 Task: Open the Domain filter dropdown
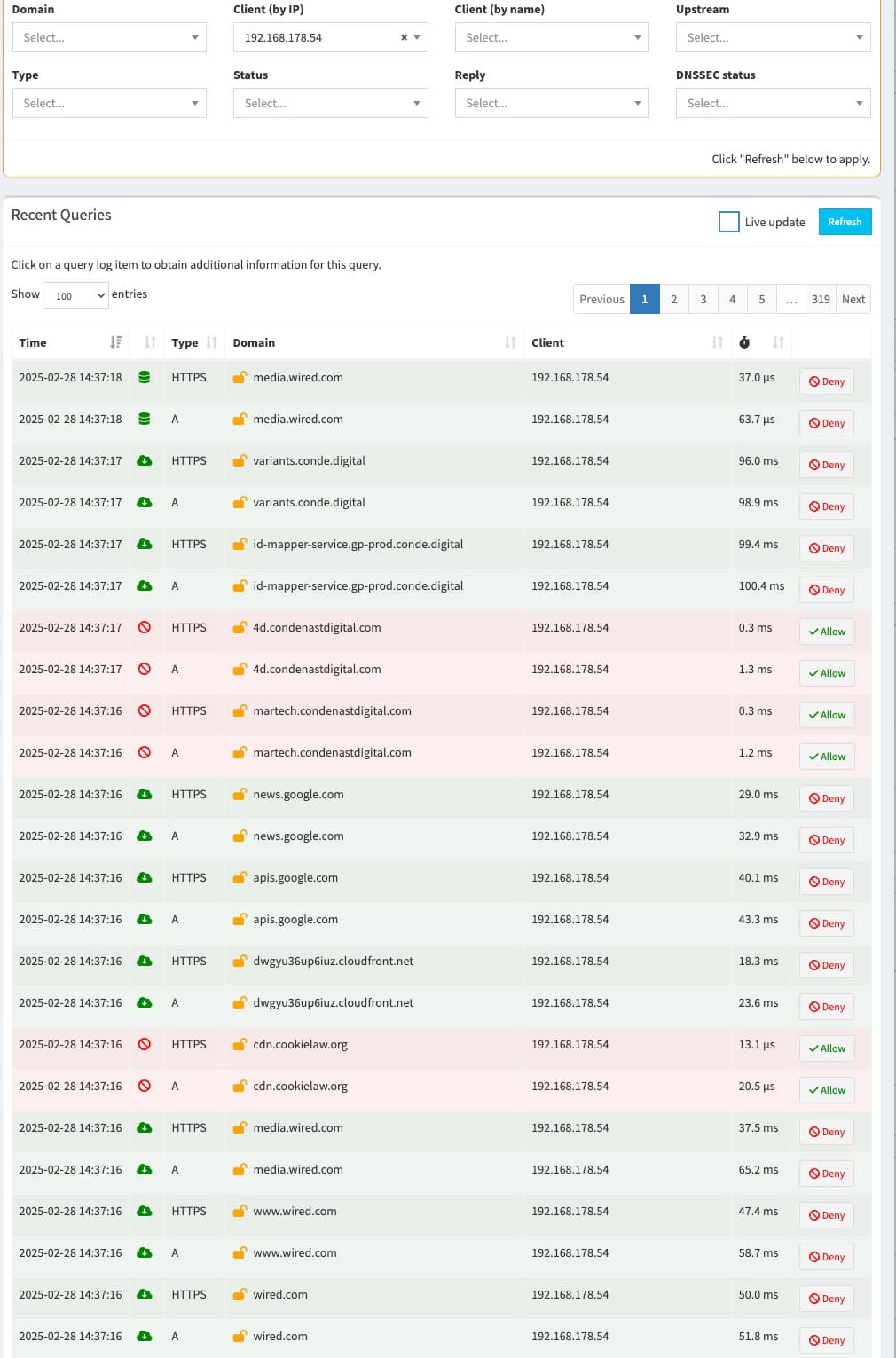[x=109, y=38]
